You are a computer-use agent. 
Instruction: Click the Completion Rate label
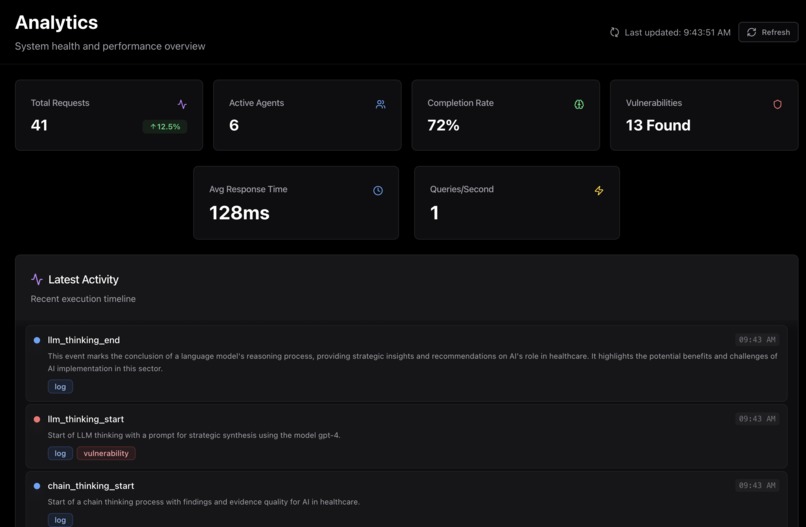(x=461, y=103)
